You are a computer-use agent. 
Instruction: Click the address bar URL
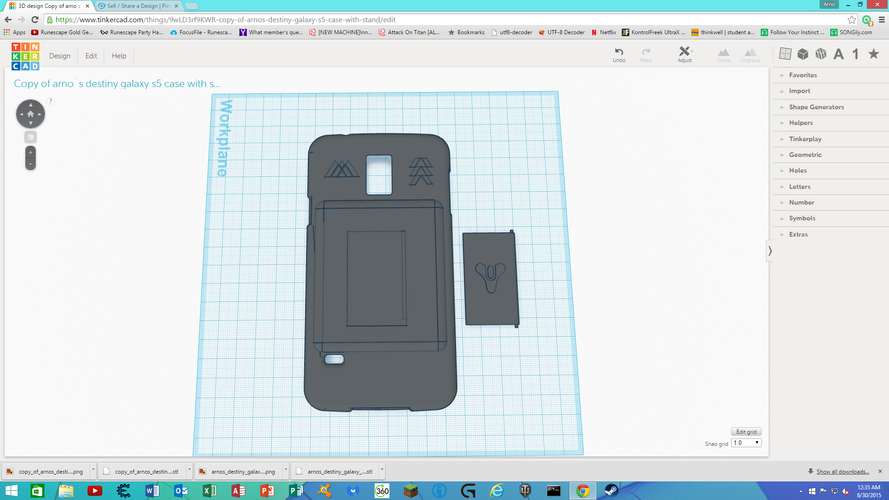pyautogui.click(x=225, y=20)
